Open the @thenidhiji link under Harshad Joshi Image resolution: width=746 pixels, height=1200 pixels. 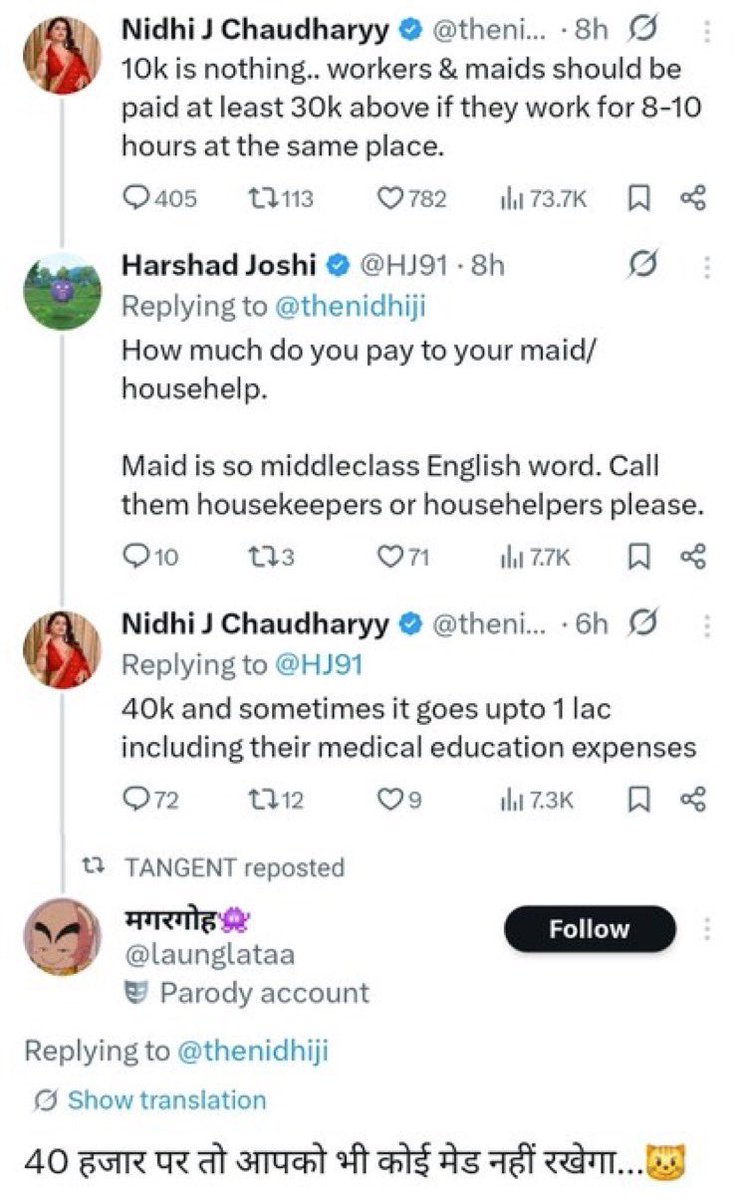(352, 307)
